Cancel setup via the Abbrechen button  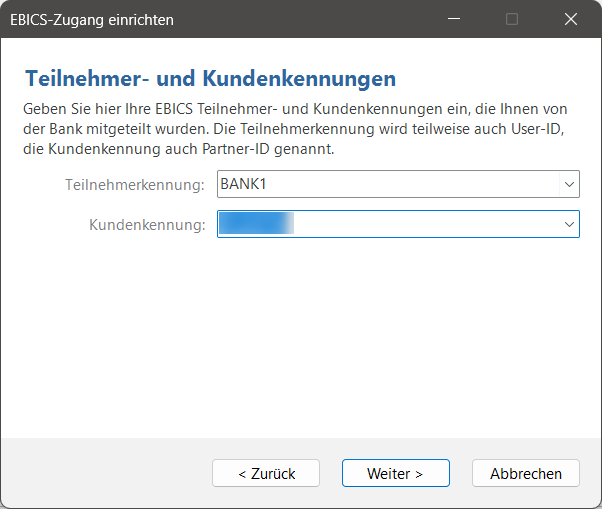click(x=525, y=473)
